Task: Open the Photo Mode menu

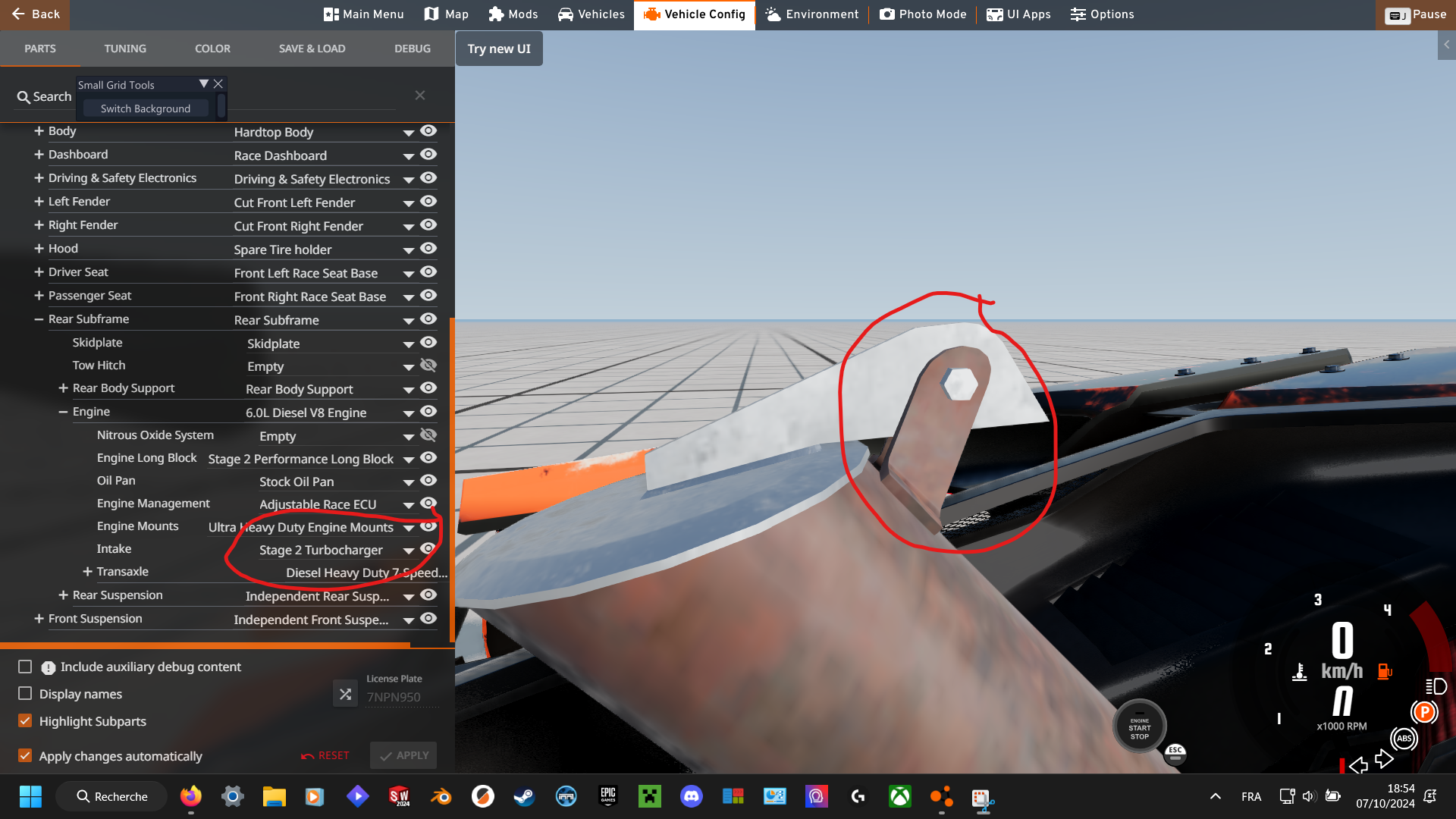Action: 923,14
